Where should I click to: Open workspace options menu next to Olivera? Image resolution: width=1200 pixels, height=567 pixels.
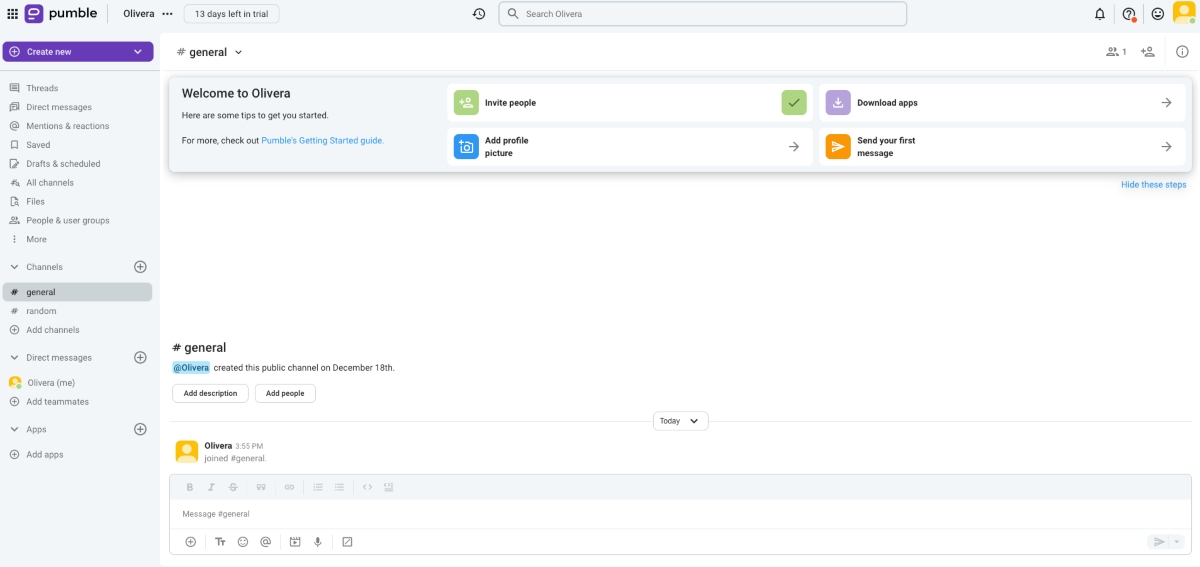click(167, 14)
